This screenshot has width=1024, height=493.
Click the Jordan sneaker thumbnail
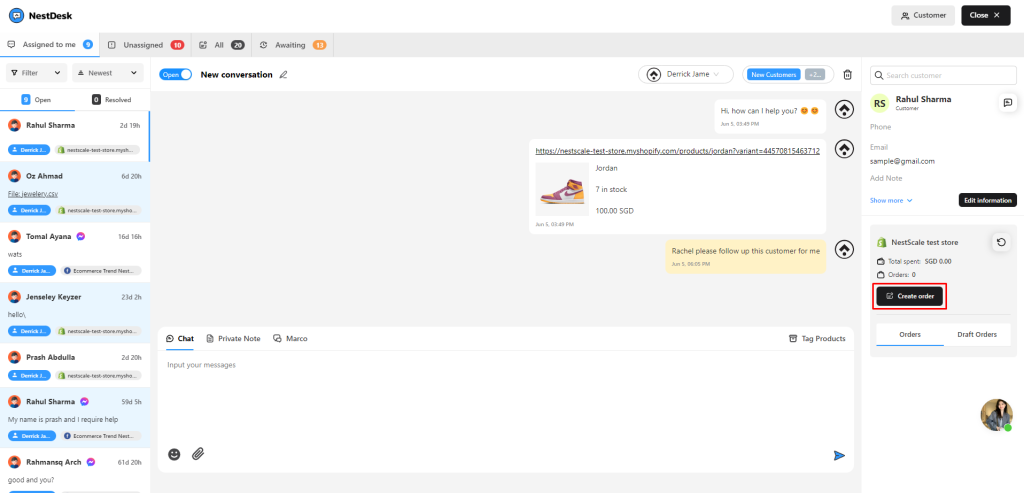coord(562,189)
